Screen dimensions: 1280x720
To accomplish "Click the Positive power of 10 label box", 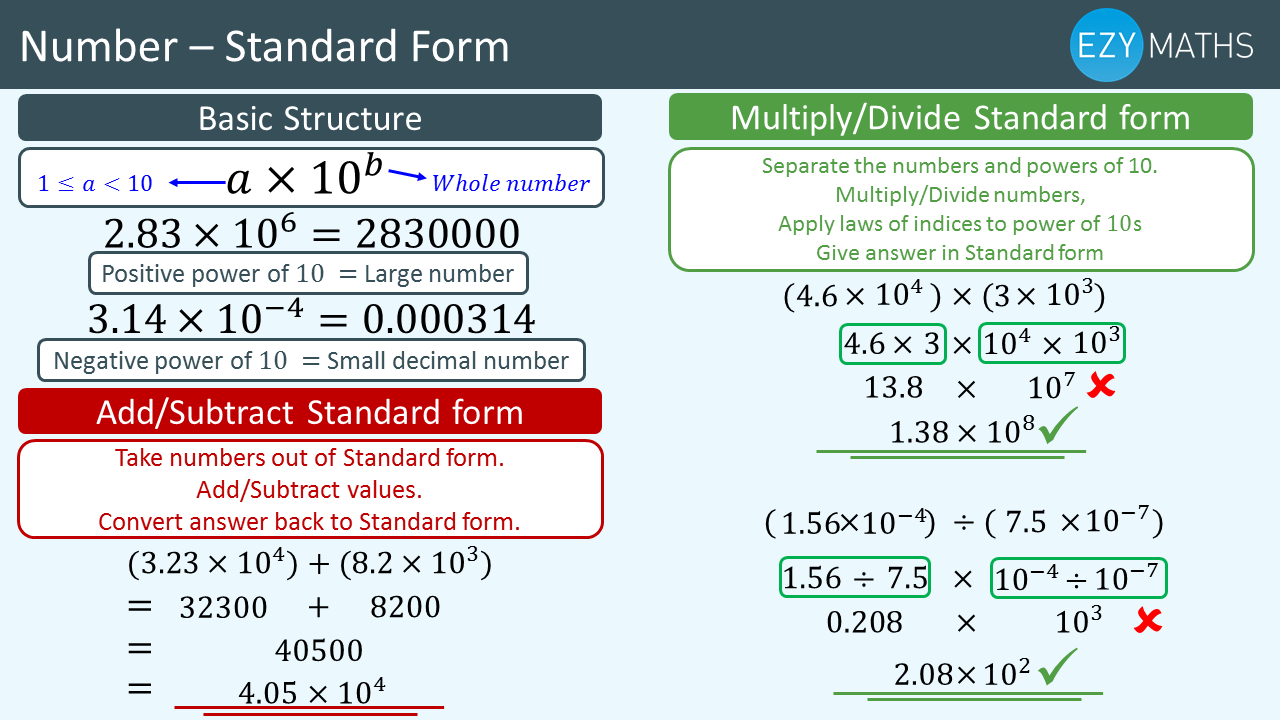I will click(x=308, y=273).
